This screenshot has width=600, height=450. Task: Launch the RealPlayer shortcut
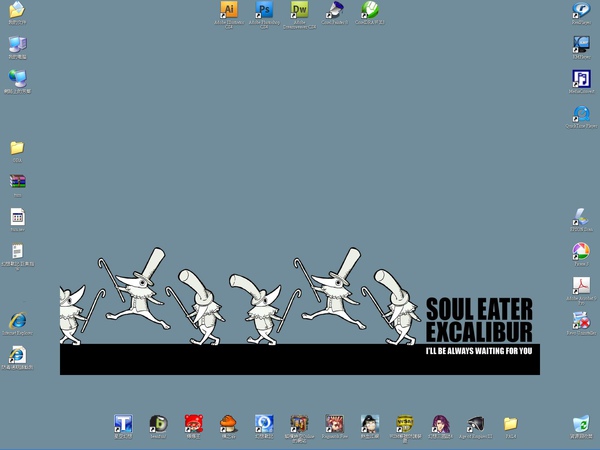[x=581, y=10]
